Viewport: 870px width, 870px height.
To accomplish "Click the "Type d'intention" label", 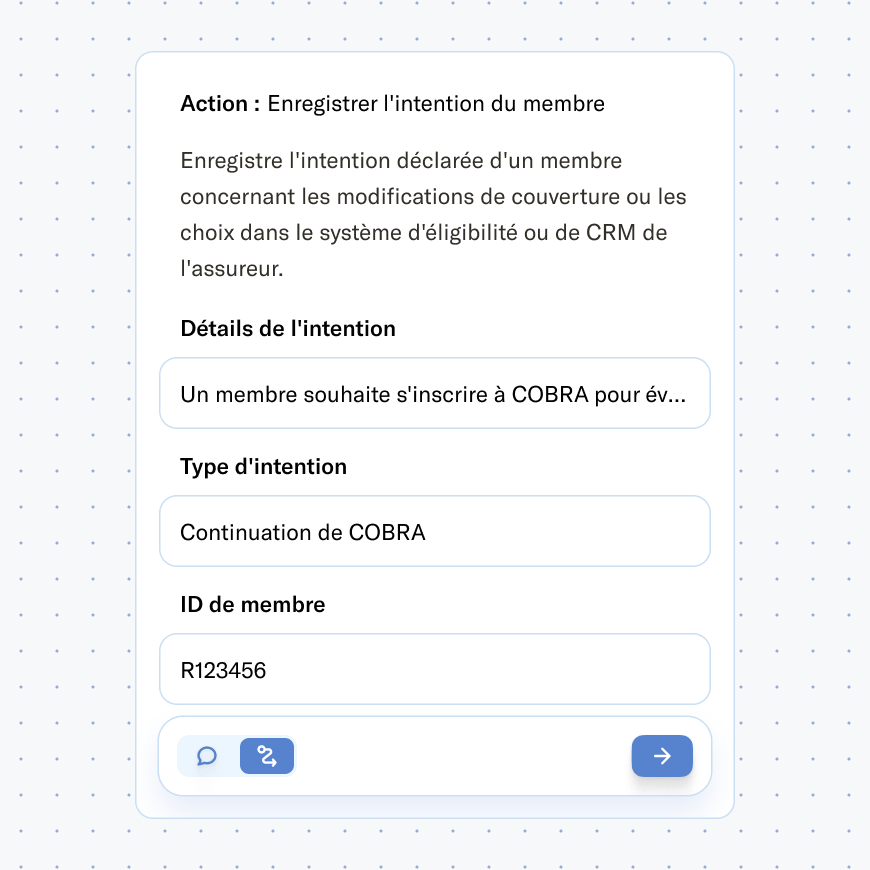I will [x=264, y=467].
